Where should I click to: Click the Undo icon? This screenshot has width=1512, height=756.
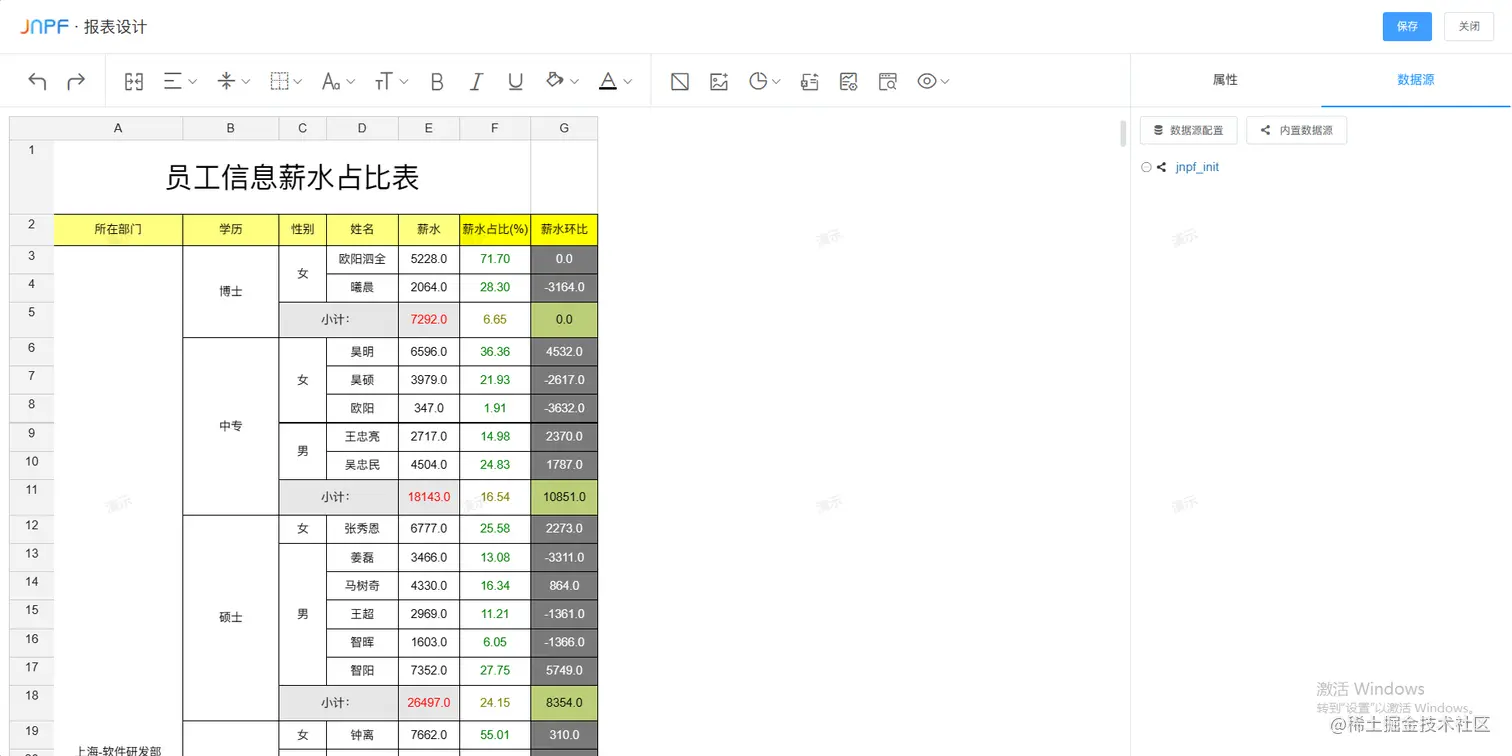tap(37, 81)
